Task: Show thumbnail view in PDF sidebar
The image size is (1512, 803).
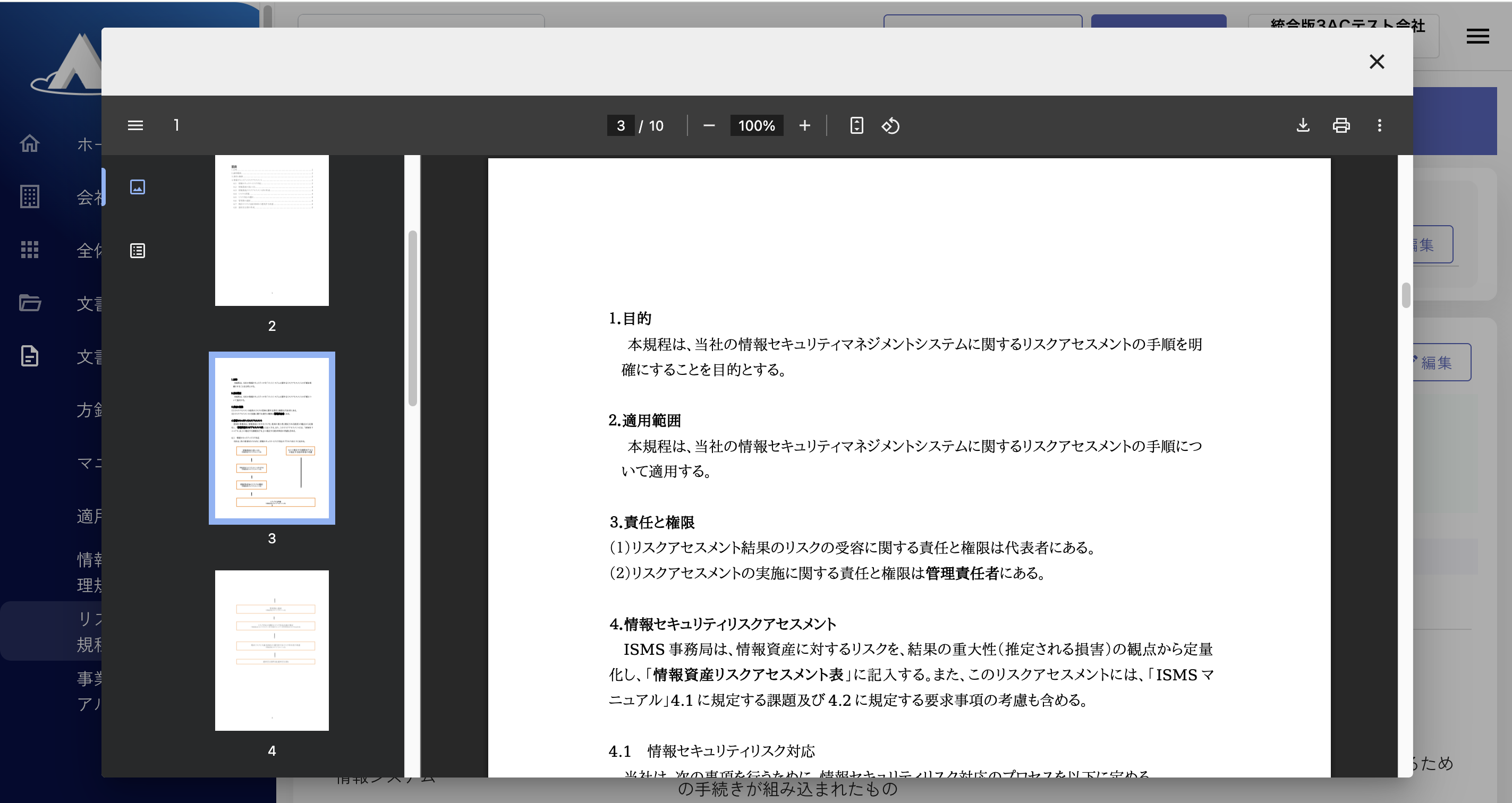Action: (x=138, y=187)
